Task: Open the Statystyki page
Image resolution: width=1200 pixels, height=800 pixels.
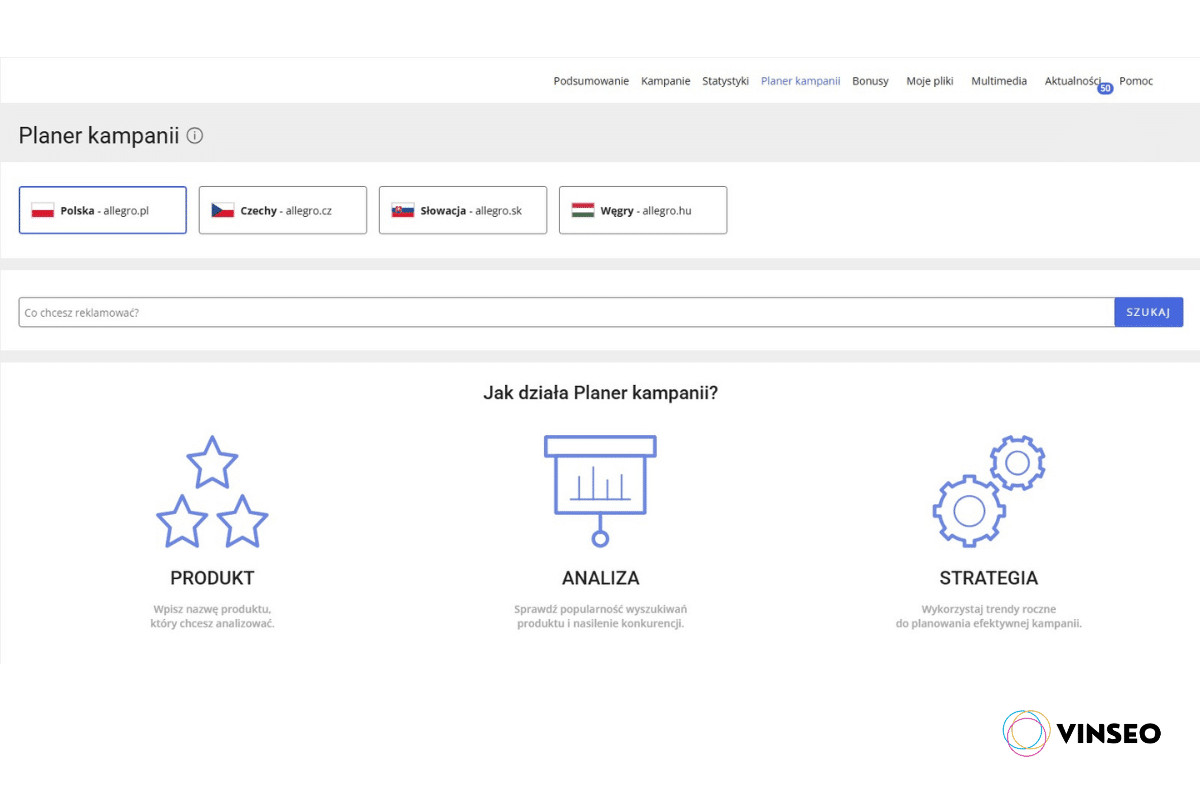Action: pos(726,81)
